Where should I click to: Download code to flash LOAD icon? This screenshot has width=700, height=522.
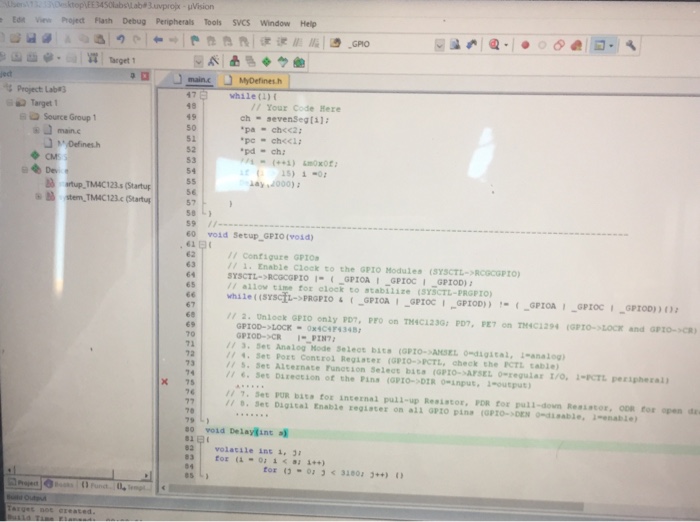point(92,58)
